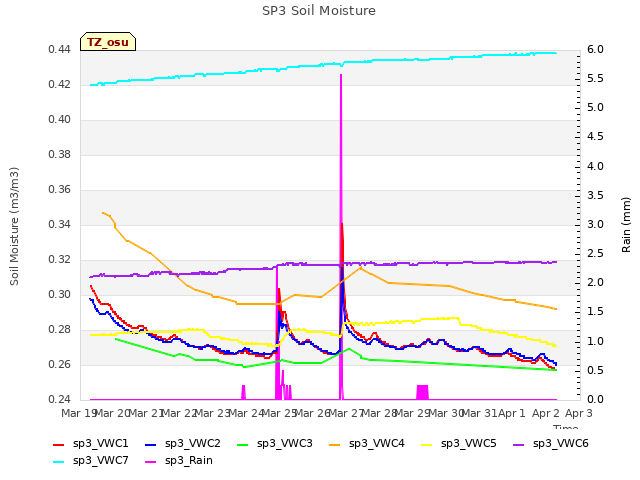Select the sp3_VWC4 legend label

click(x=376, y=444)
